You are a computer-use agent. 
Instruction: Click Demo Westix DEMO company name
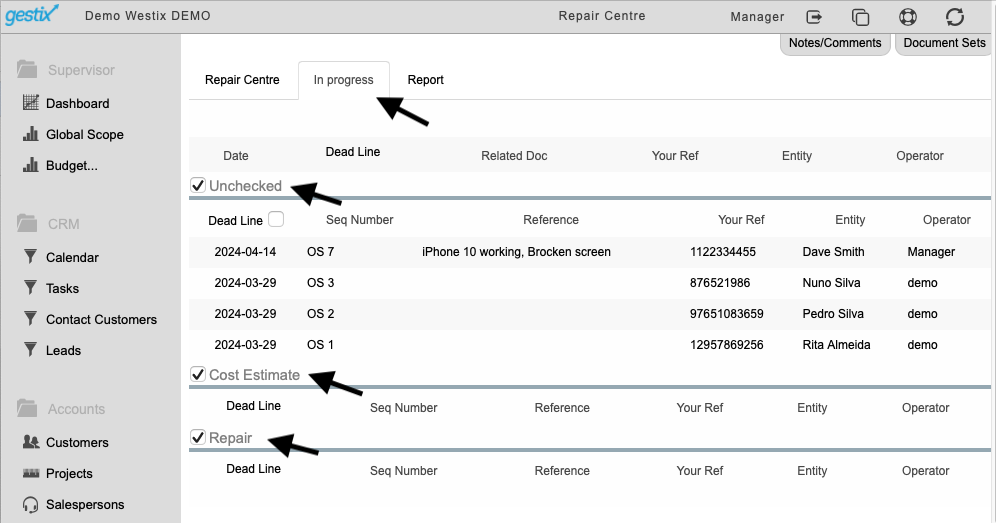pos(147,16)
